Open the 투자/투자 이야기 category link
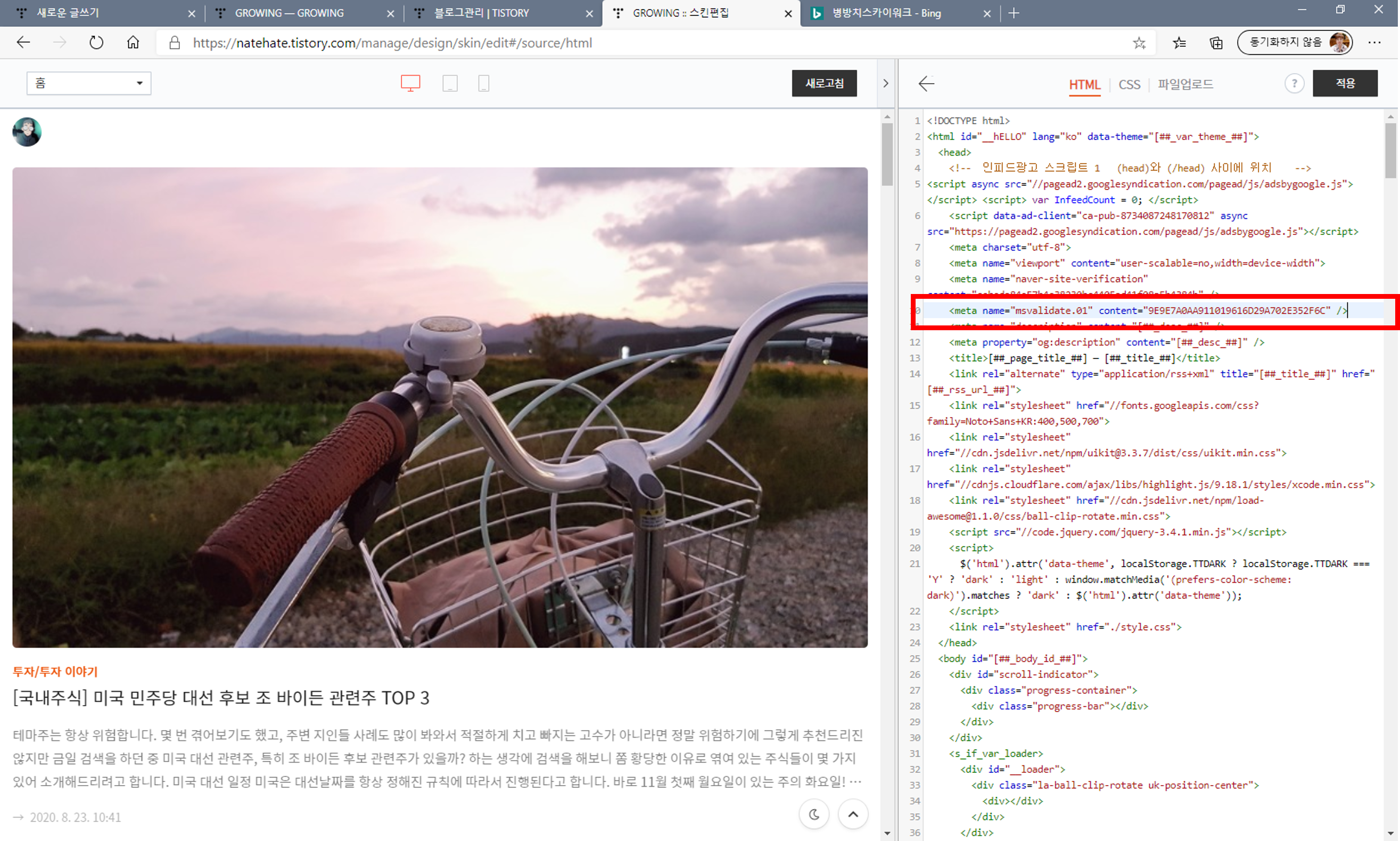 click(x=55, y=672)
